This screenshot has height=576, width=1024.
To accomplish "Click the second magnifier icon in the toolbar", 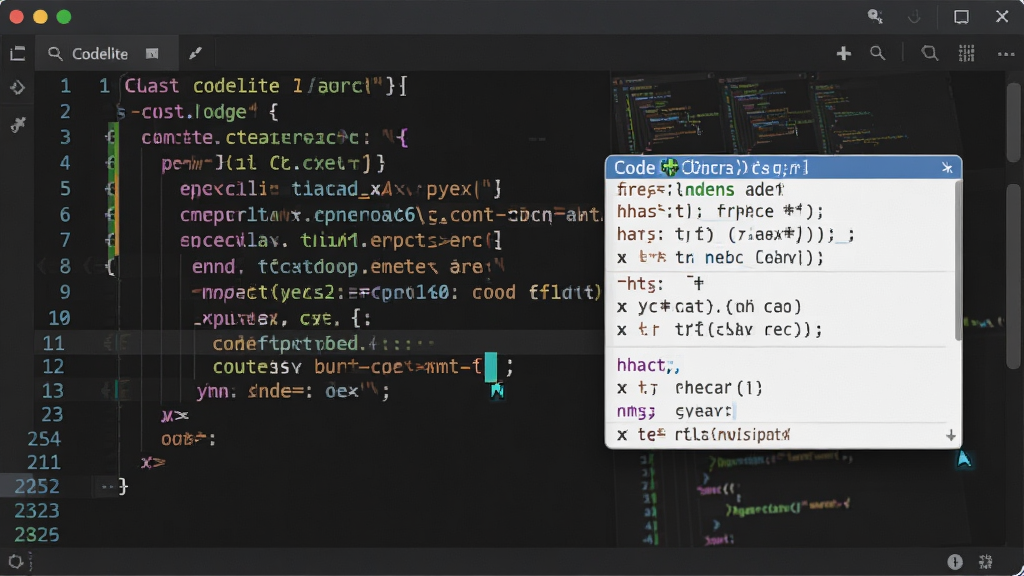I will (929, 53).
